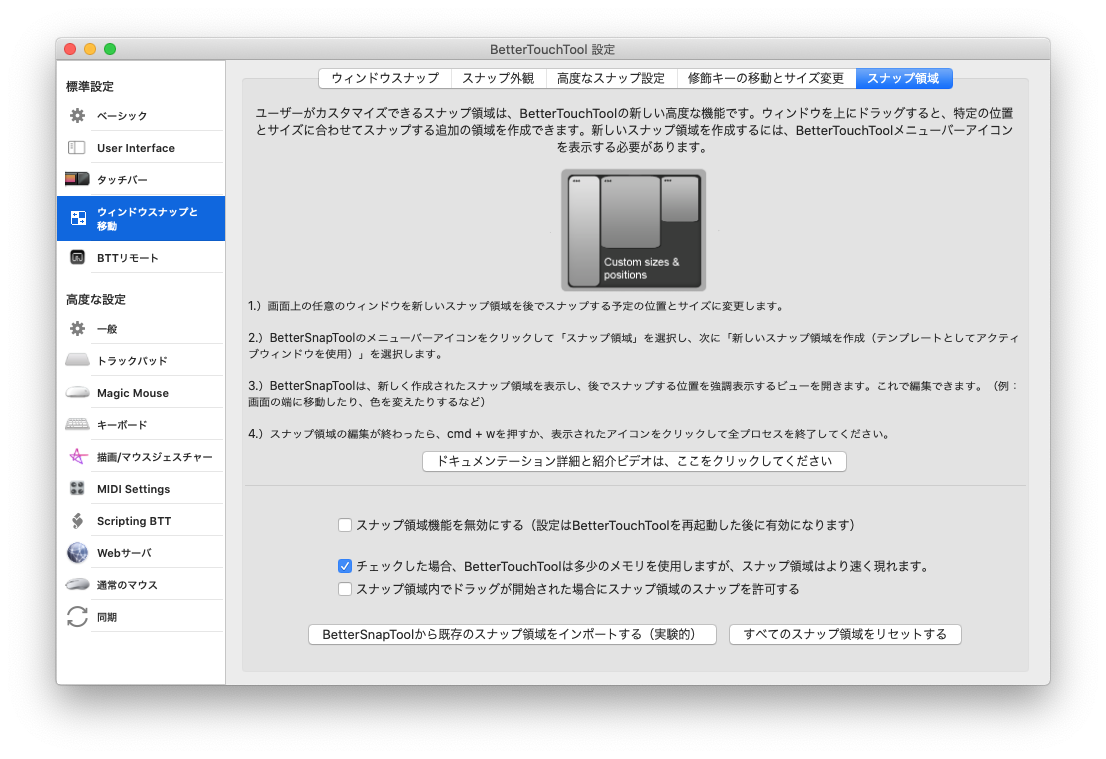This screenshot has width=1106, height=759.
Task: Select タッチバー in the sidebar
Action: pyautogui.click(x=141, y=179)
